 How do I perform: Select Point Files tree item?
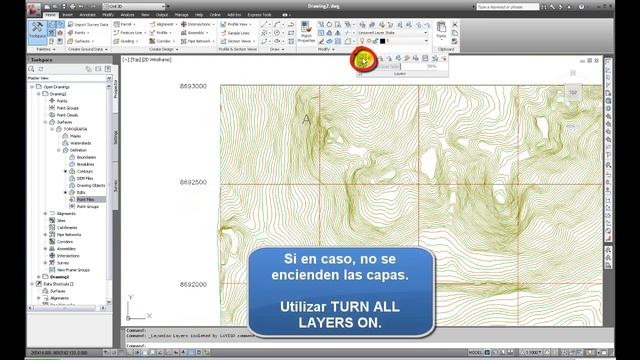point(85,200)
